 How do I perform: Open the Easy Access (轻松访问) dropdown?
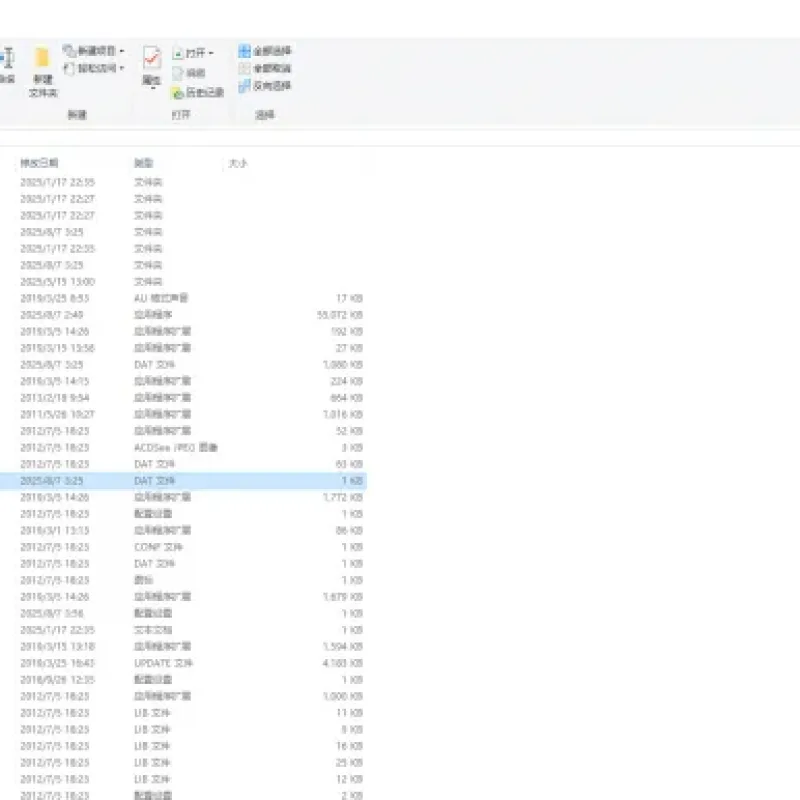click(93, 68)
